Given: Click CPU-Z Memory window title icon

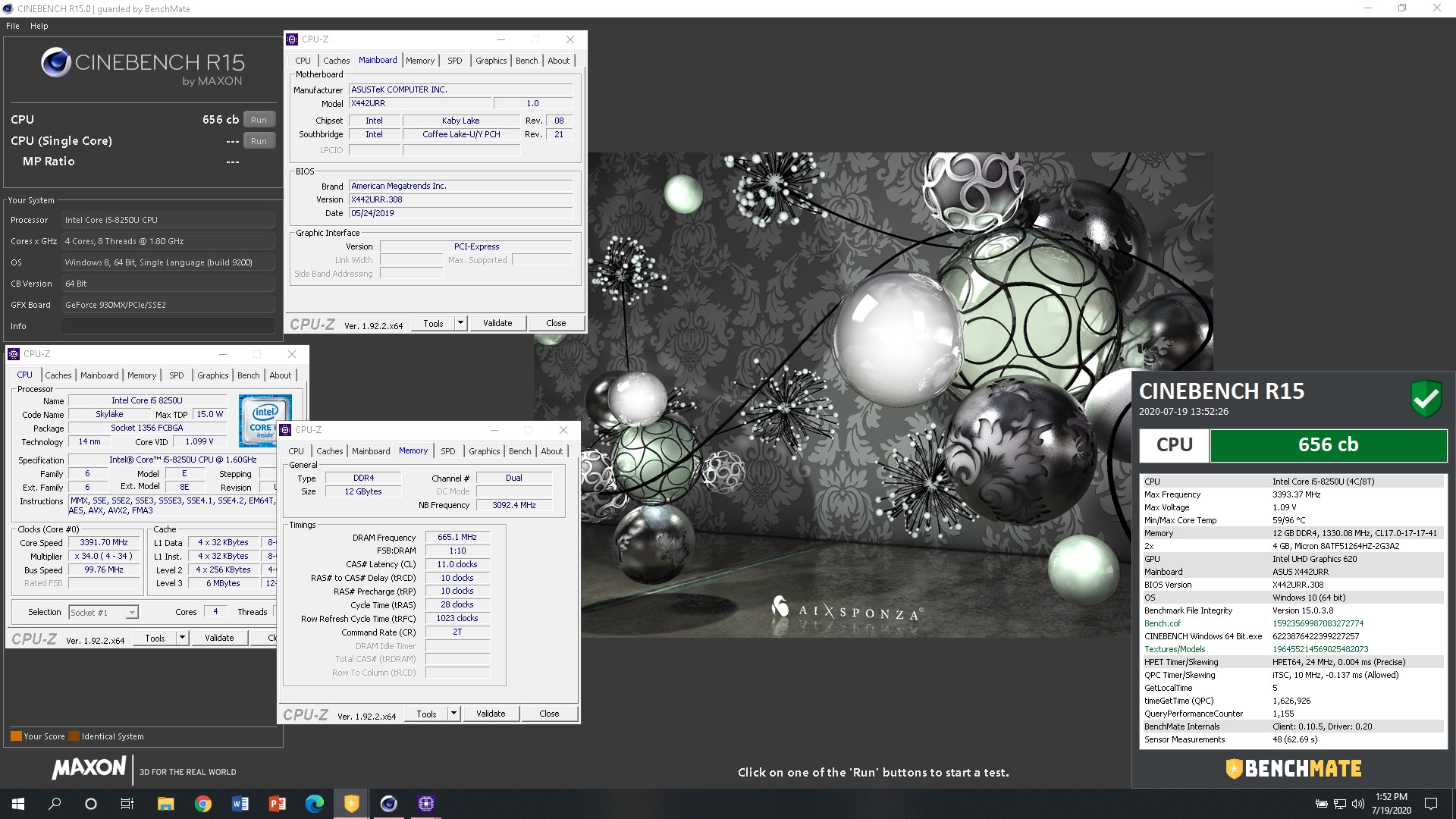Looking at the screenshot, I should point(286,430).
